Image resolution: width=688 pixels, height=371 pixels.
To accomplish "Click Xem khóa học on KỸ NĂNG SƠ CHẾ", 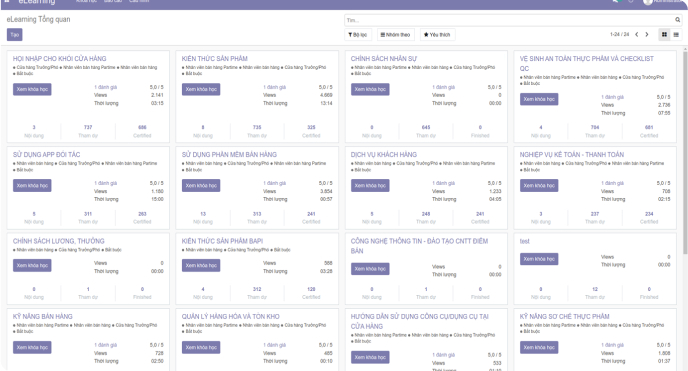I will [x=539, y=347].
